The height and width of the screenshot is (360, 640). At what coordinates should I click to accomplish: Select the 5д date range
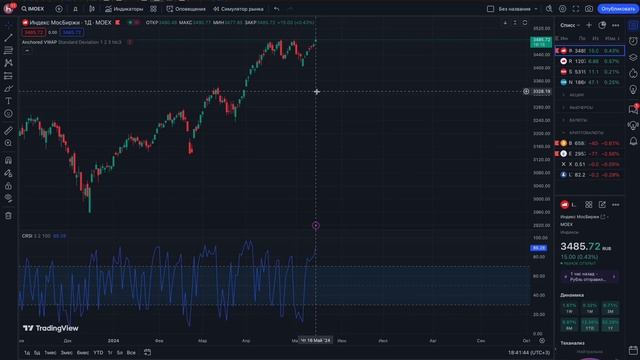coord(37,353)
